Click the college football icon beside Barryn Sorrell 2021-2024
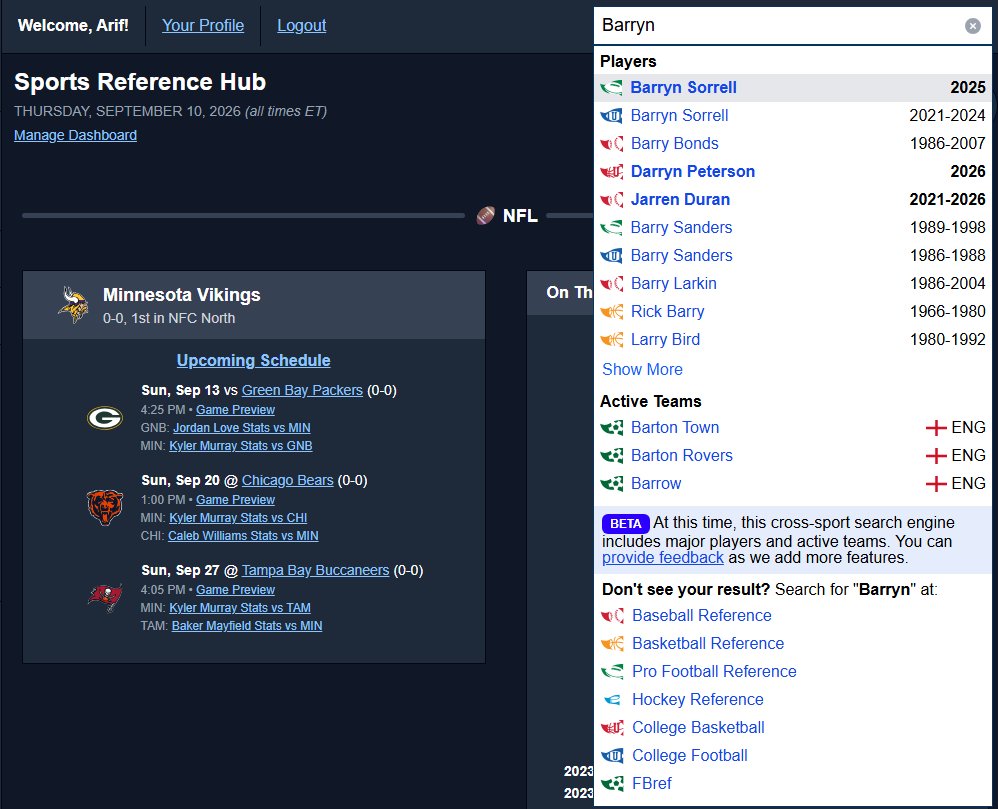The image size is (998, 809). (x=612, y=116)
